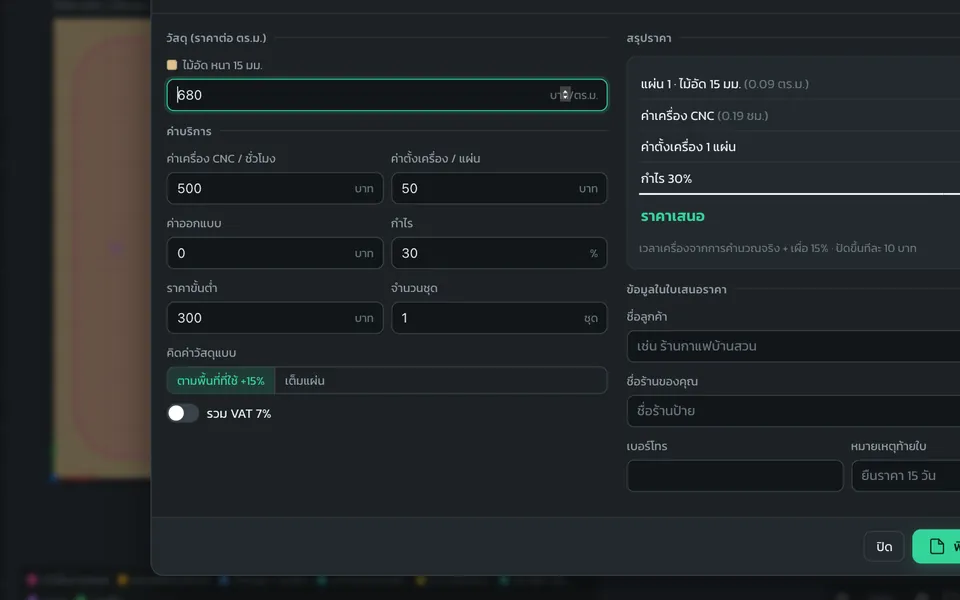Click the ปิด button
Image resolution: width=960 pixels, height=600 pixels.
click(883, 546)
